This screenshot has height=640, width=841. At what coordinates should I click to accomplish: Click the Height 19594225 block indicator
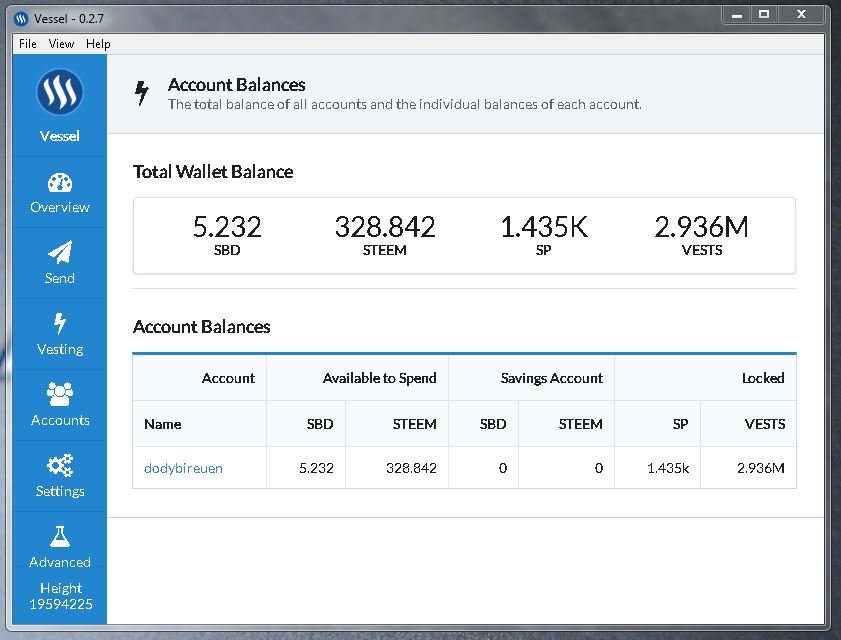(61, 596)
